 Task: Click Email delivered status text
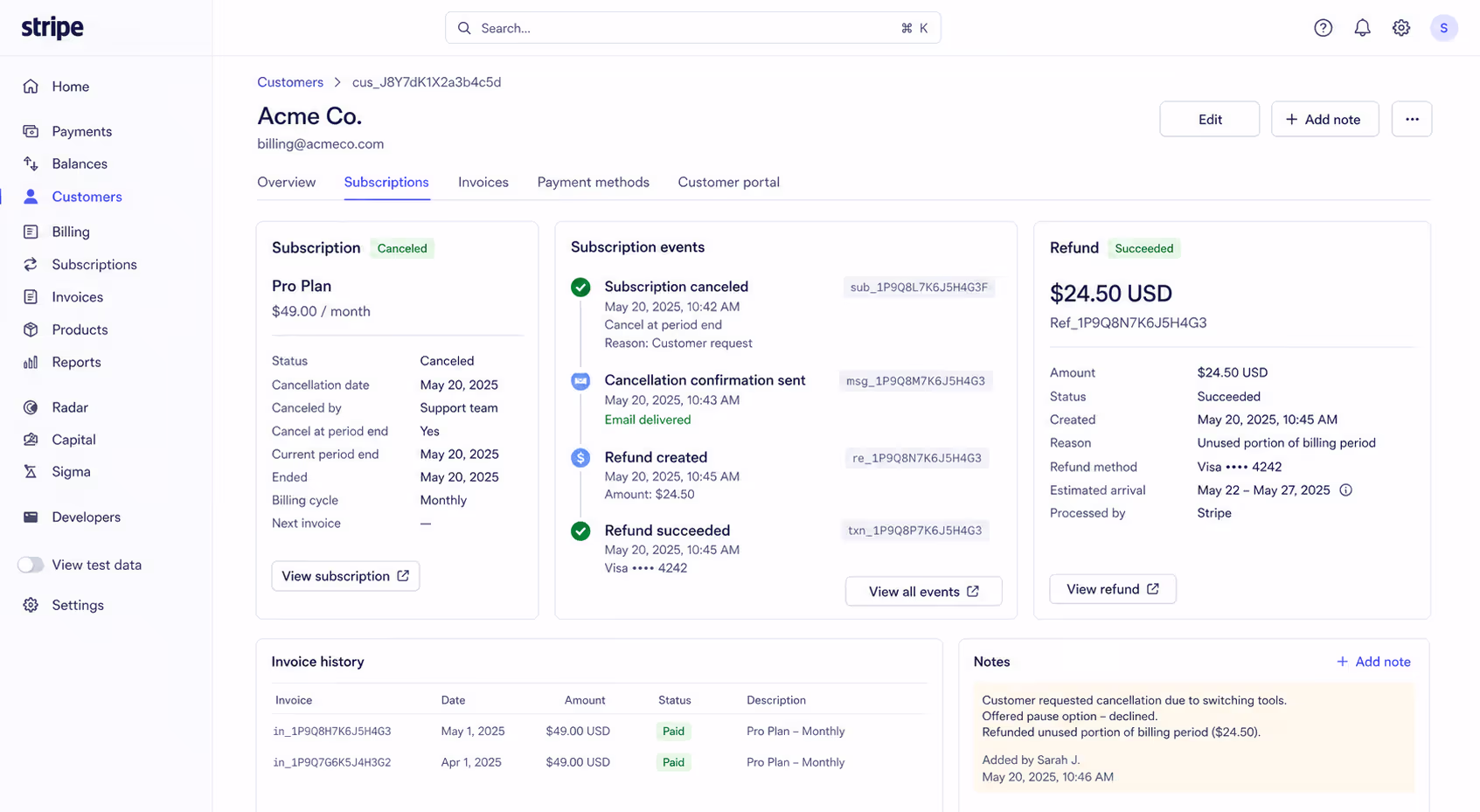click(648, 420)
